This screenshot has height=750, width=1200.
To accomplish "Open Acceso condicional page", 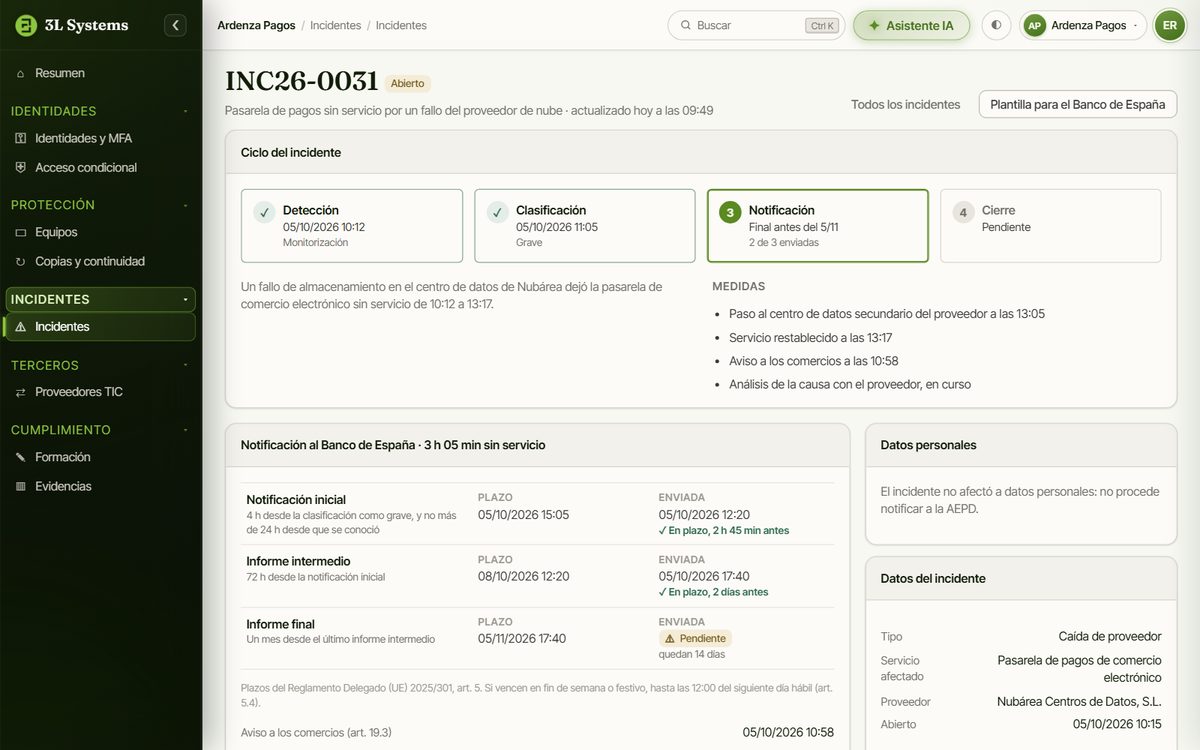I will 101,167.
